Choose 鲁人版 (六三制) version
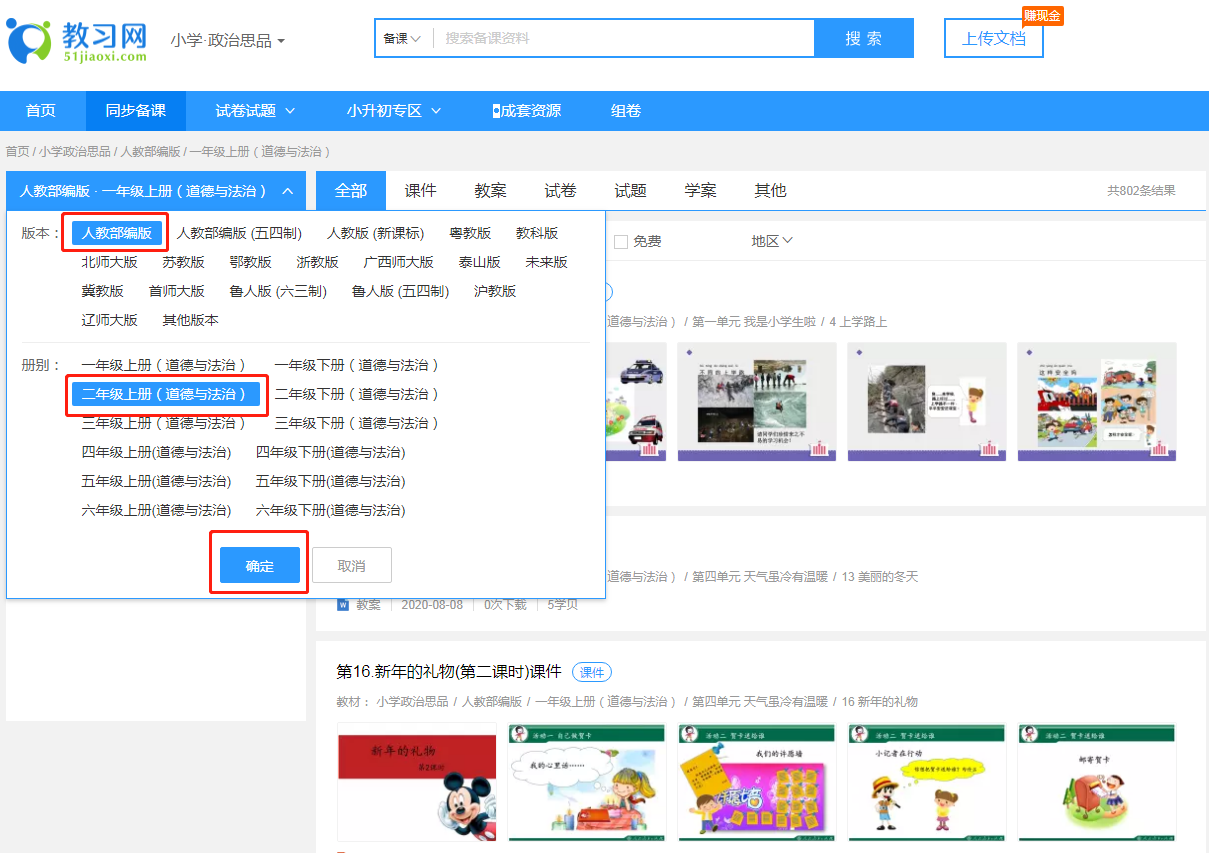Viewport: 1209px width, 853px height. (278, 291)
